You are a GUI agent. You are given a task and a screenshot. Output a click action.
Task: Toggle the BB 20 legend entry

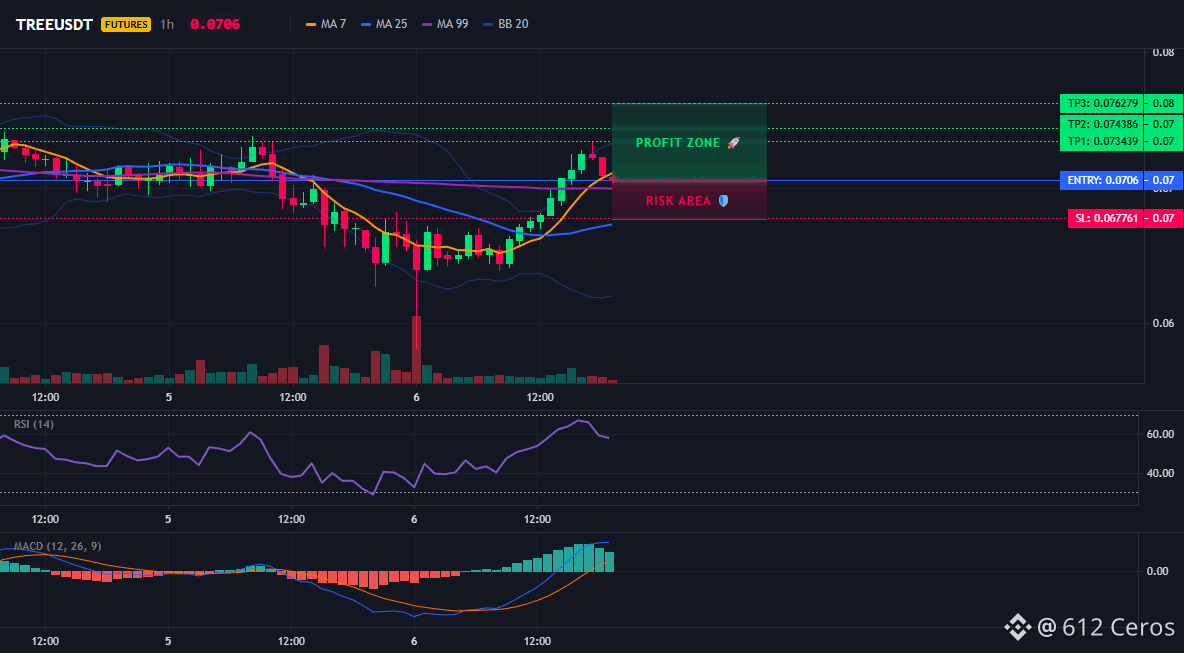[506, 24]
